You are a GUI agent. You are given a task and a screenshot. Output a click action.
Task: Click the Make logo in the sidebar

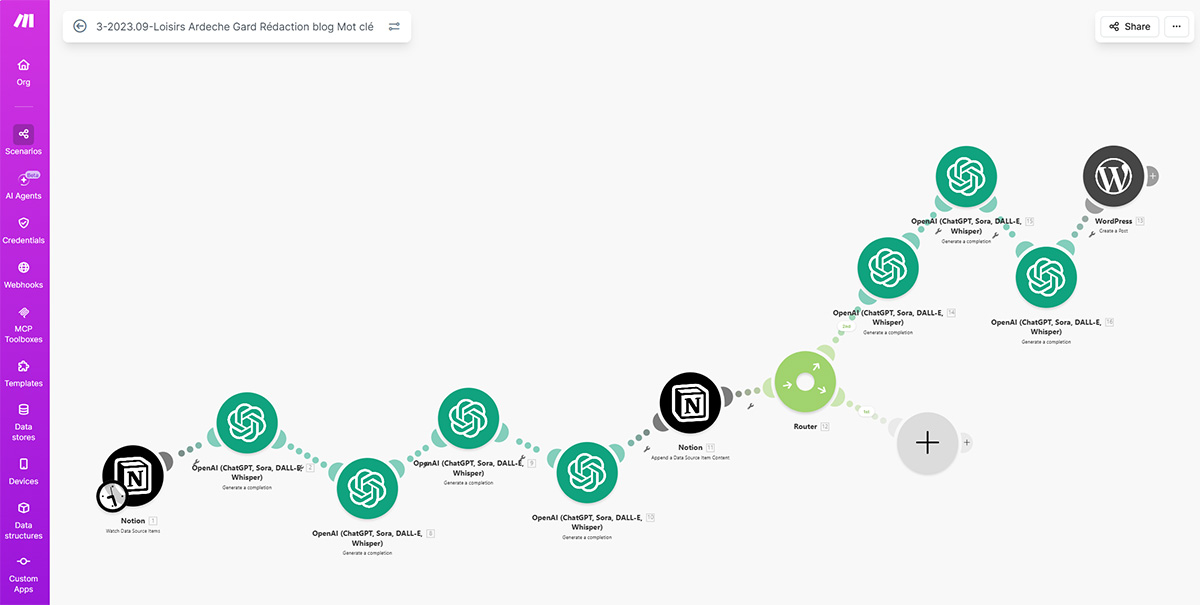click(23, 22)
